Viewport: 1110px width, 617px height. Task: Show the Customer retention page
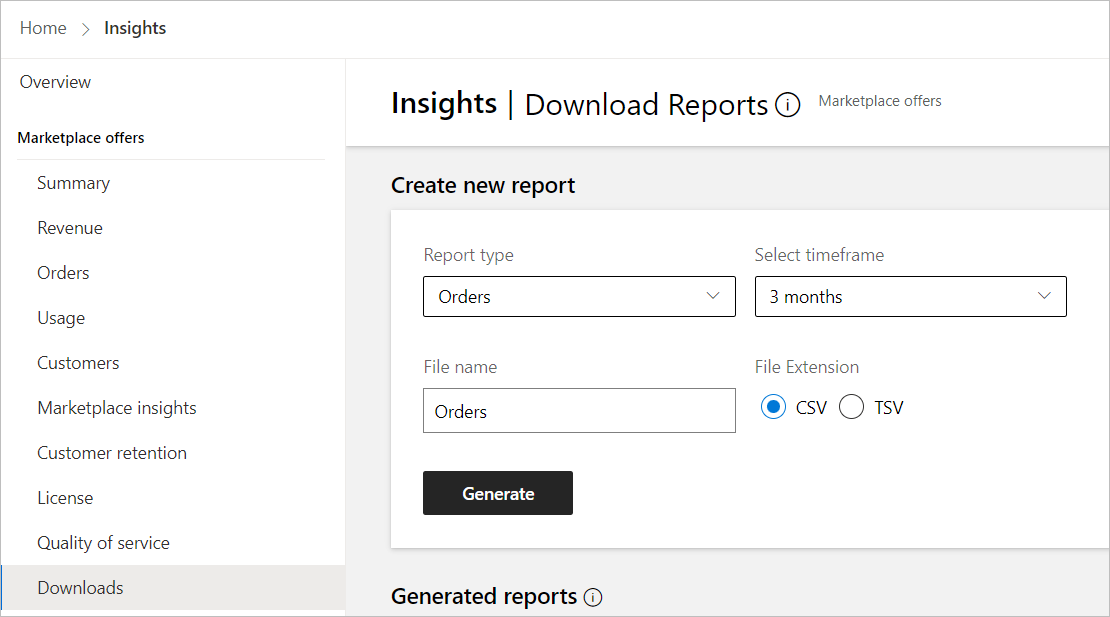pyautogui.click(x=112, y=453)
